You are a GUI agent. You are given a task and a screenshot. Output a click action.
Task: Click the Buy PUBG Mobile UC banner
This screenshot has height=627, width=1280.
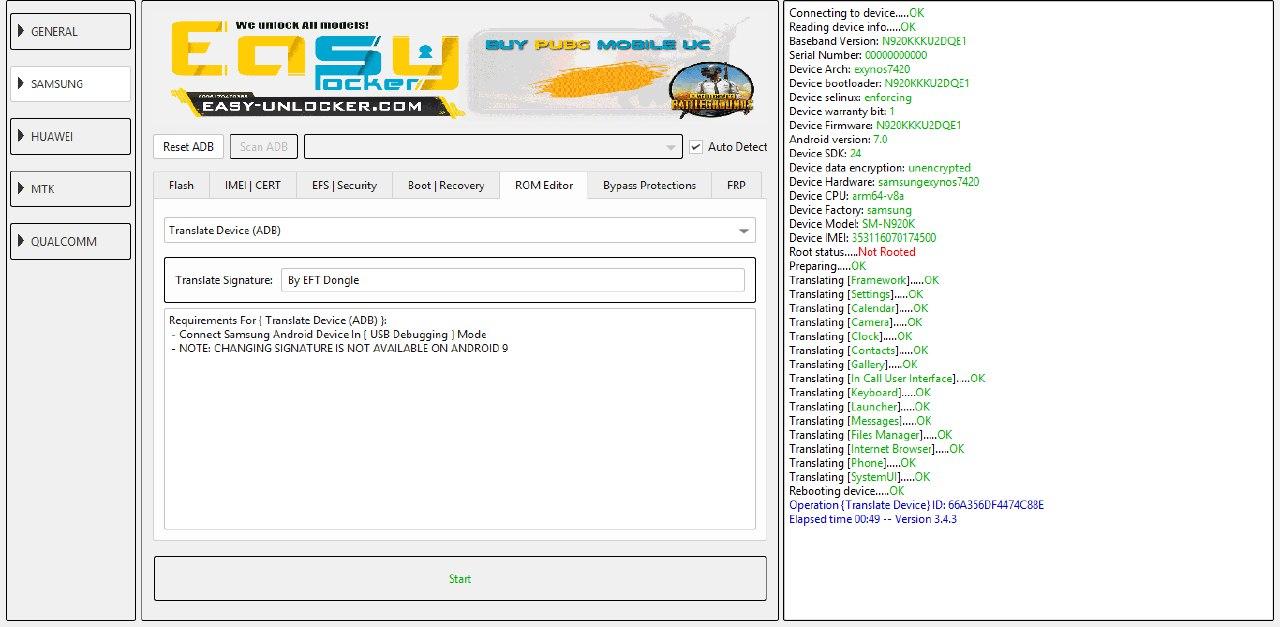(610, 70)
